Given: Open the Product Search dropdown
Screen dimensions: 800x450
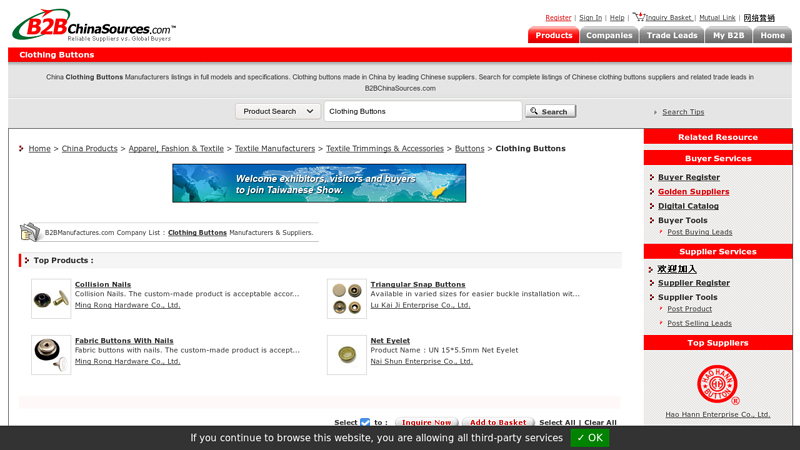Looking at the screenshot, I should coord(278,111).
